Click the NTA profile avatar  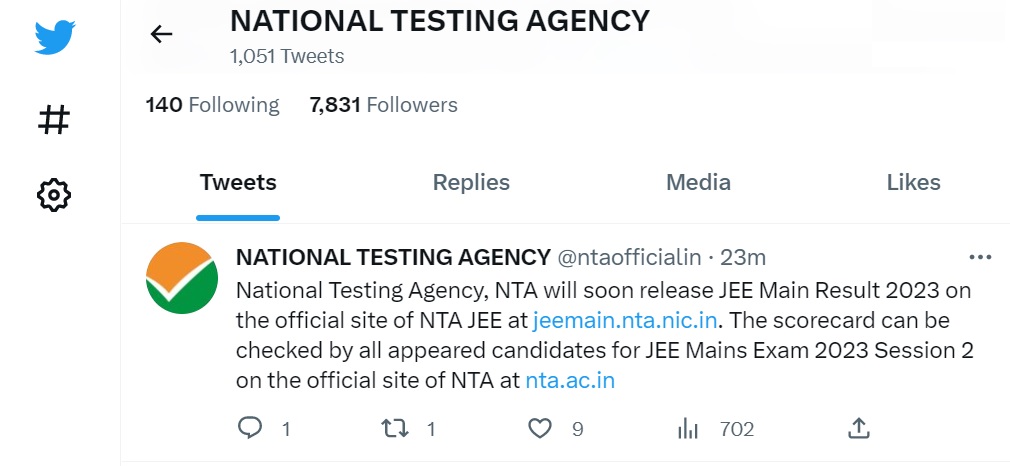[181, 279]
